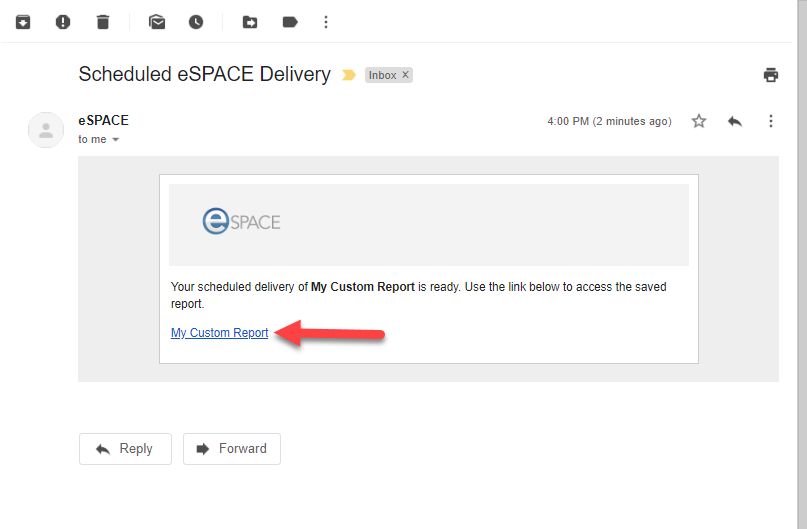Toggle the yellow importance marker
The height and width of the screenshot is (529, 807).
[349, 75]
